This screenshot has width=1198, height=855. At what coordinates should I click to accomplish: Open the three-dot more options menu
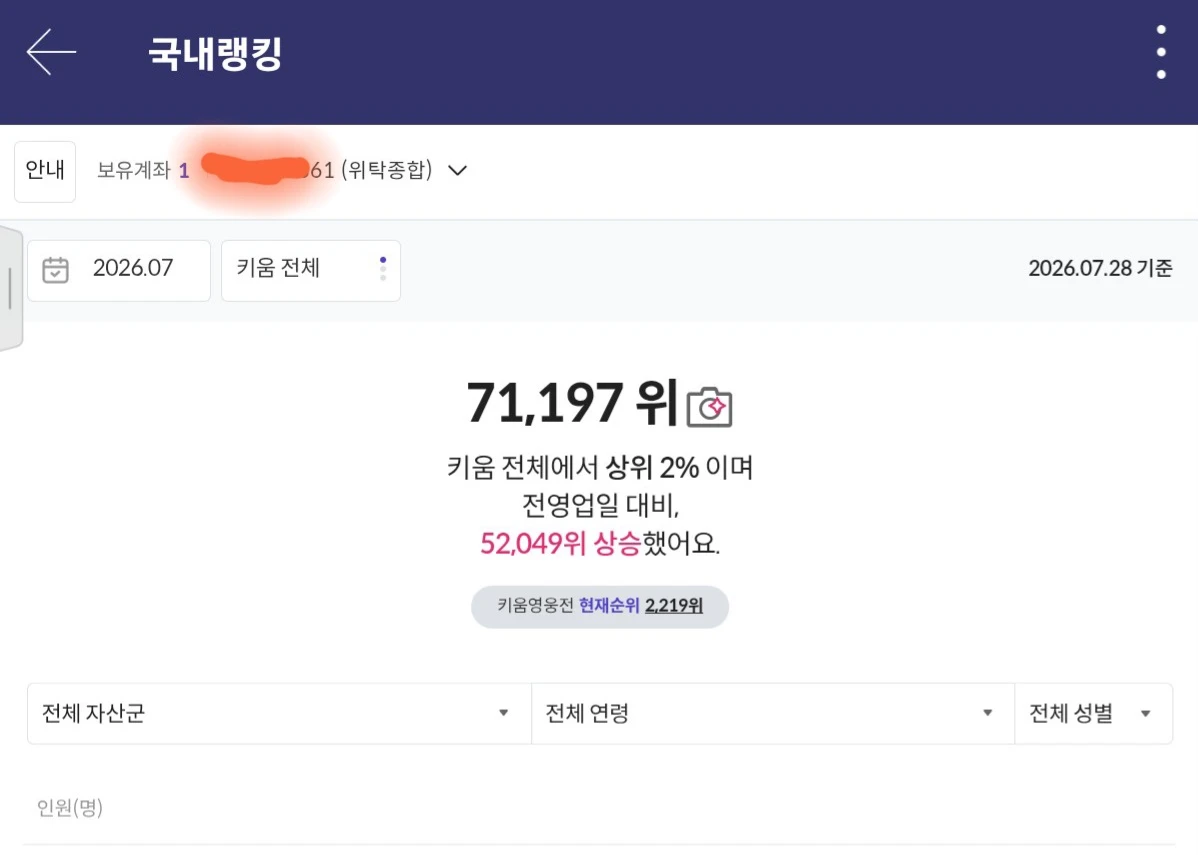point(1161,52)
